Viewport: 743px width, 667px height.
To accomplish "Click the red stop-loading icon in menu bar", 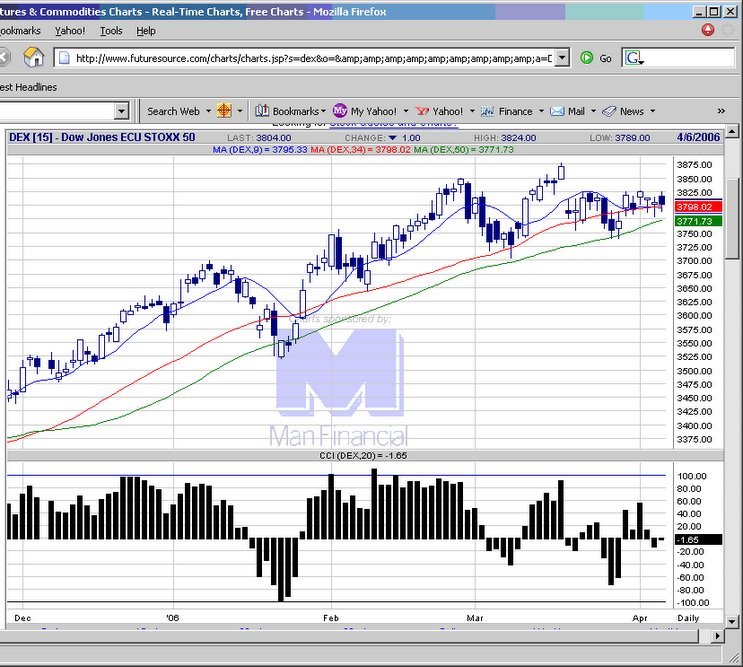I will (x=708, y=30).
